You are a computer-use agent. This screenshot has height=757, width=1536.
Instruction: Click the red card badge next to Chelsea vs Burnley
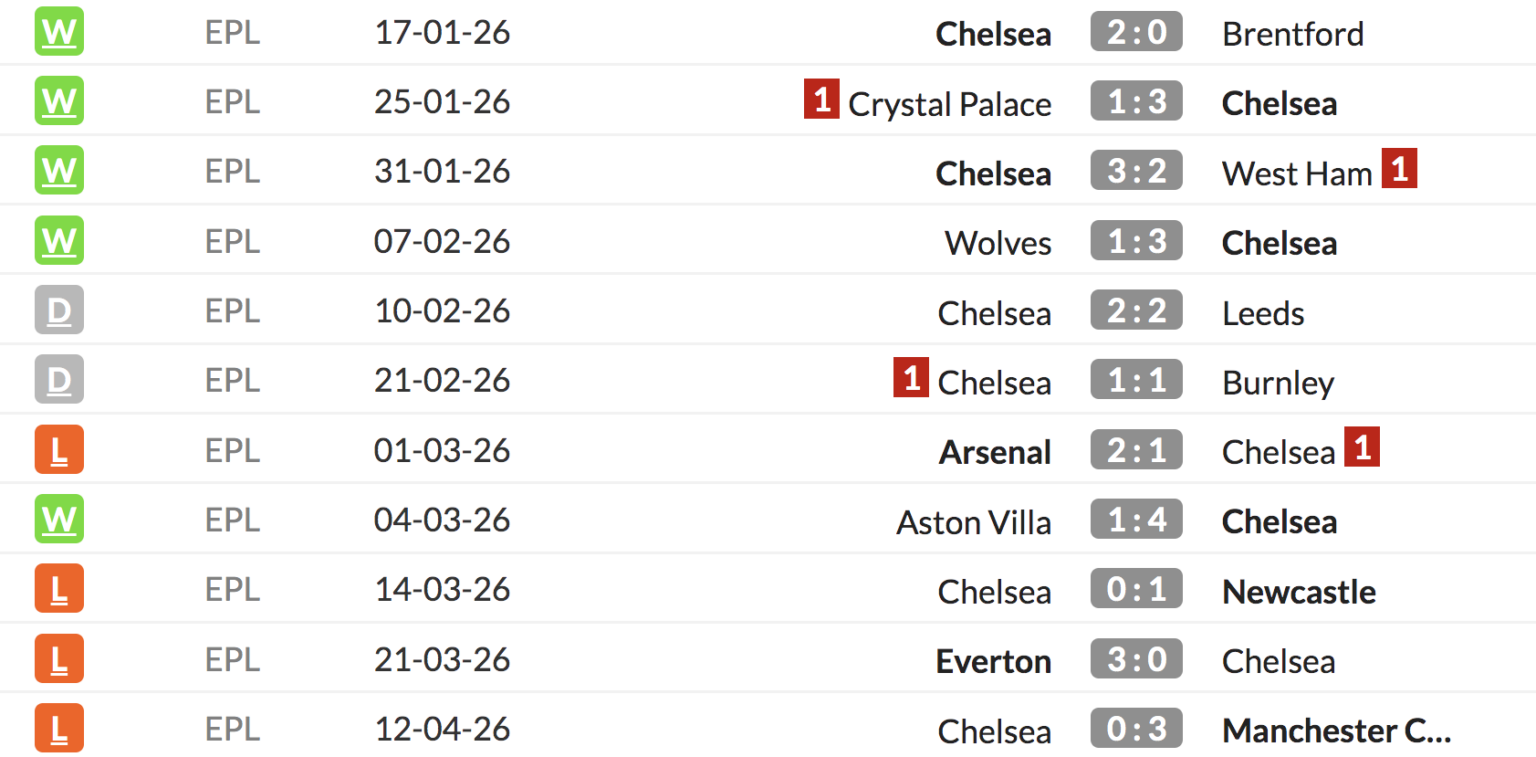pyautogui.click(x=911, y=378)
